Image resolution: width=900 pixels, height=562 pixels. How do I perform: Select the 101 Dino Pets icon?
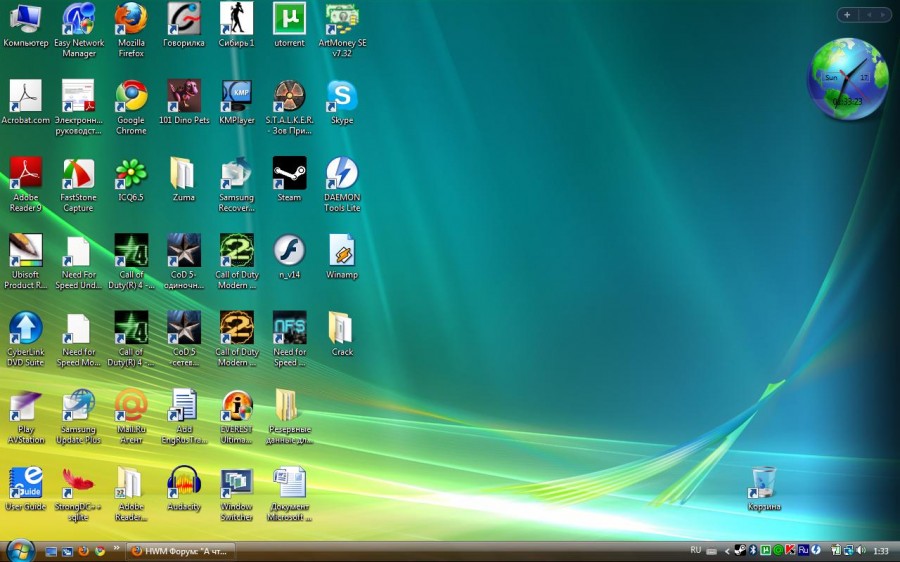point(184,103)
